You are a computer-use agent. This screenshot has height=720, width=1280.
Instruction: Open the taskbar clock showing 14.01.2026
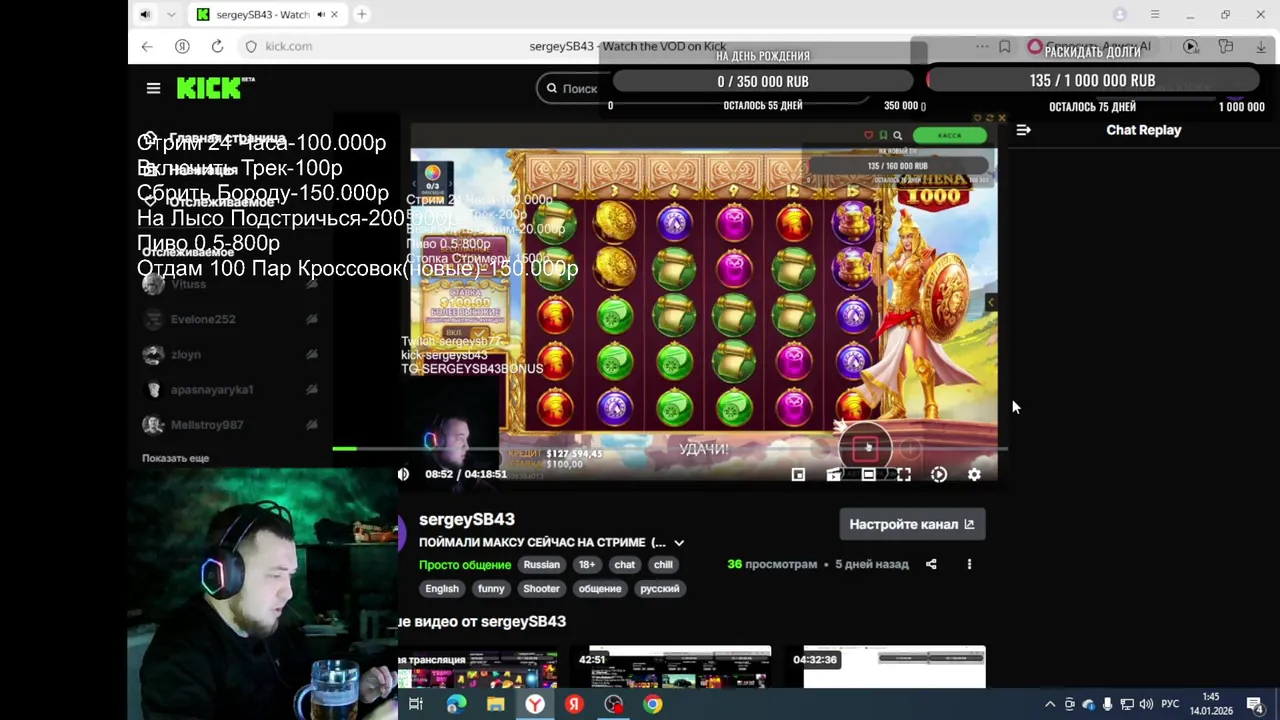click(x=1211, y=704)
